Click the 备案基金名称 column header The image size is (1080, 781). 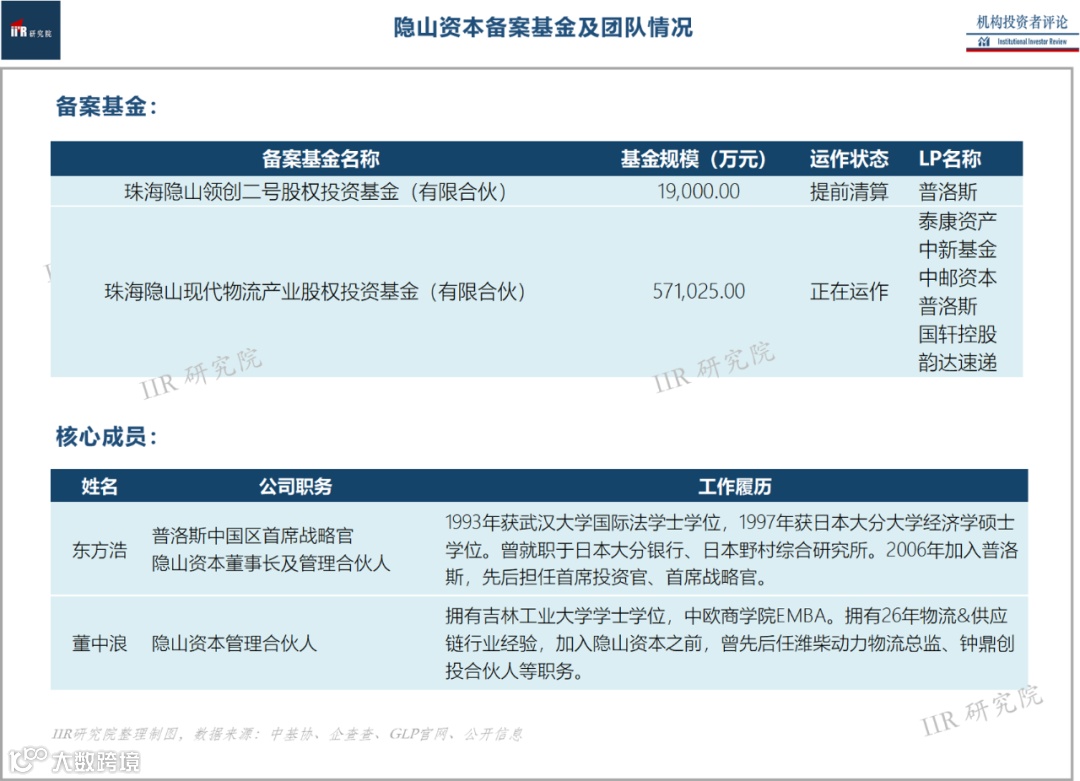coord(320,159)
